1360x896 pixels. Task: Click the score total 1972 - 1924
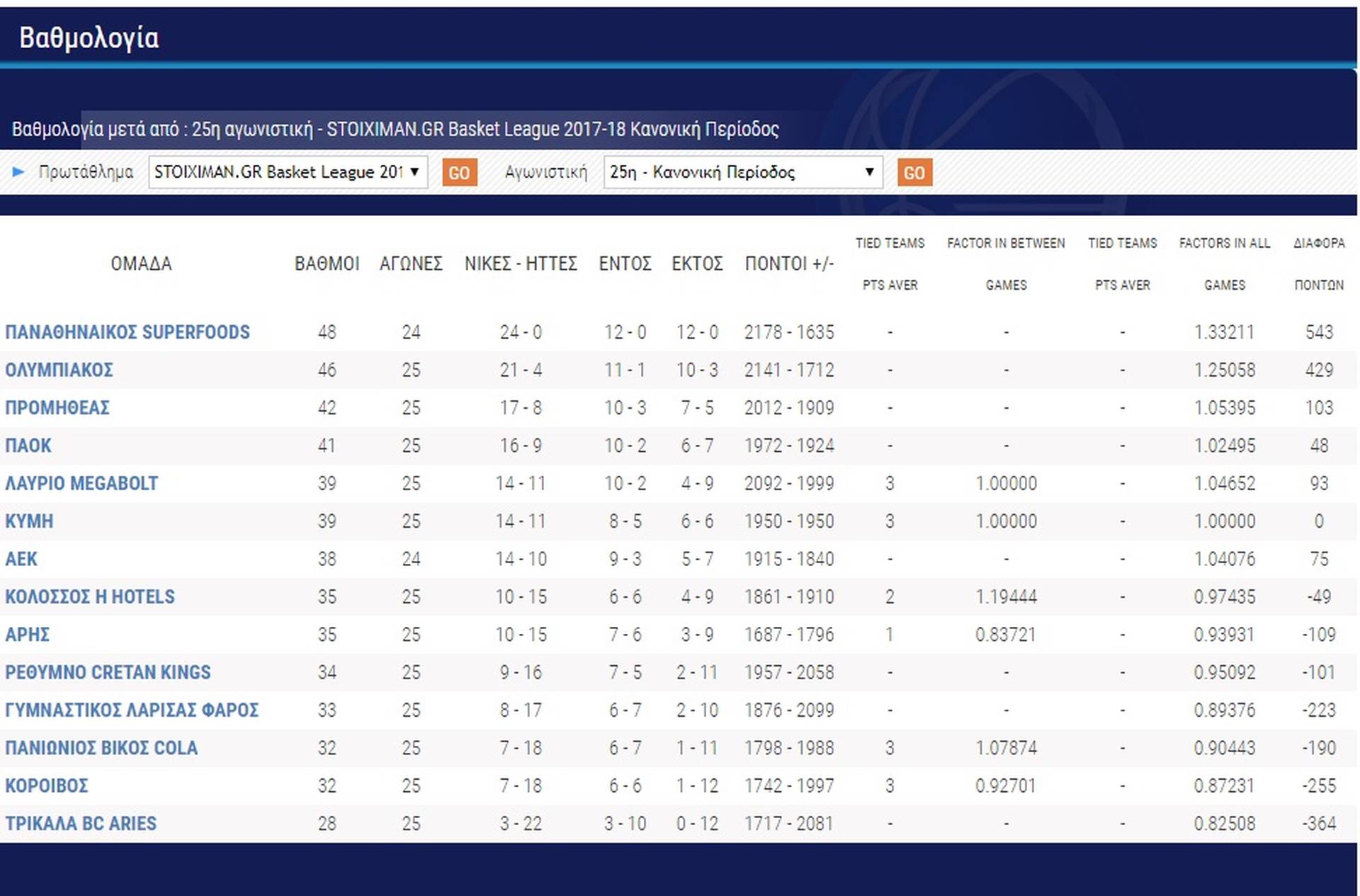[789, 446]
